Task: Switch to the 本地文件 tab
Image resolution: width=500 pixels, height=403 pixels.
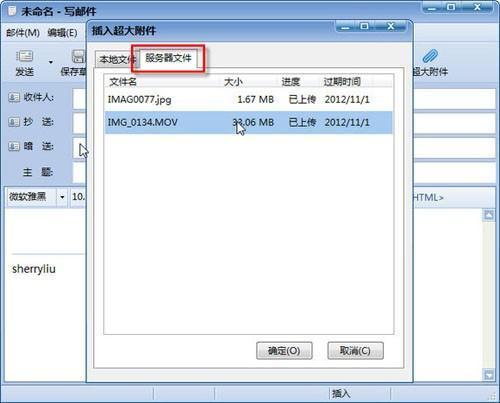Action: coord(115,60)
